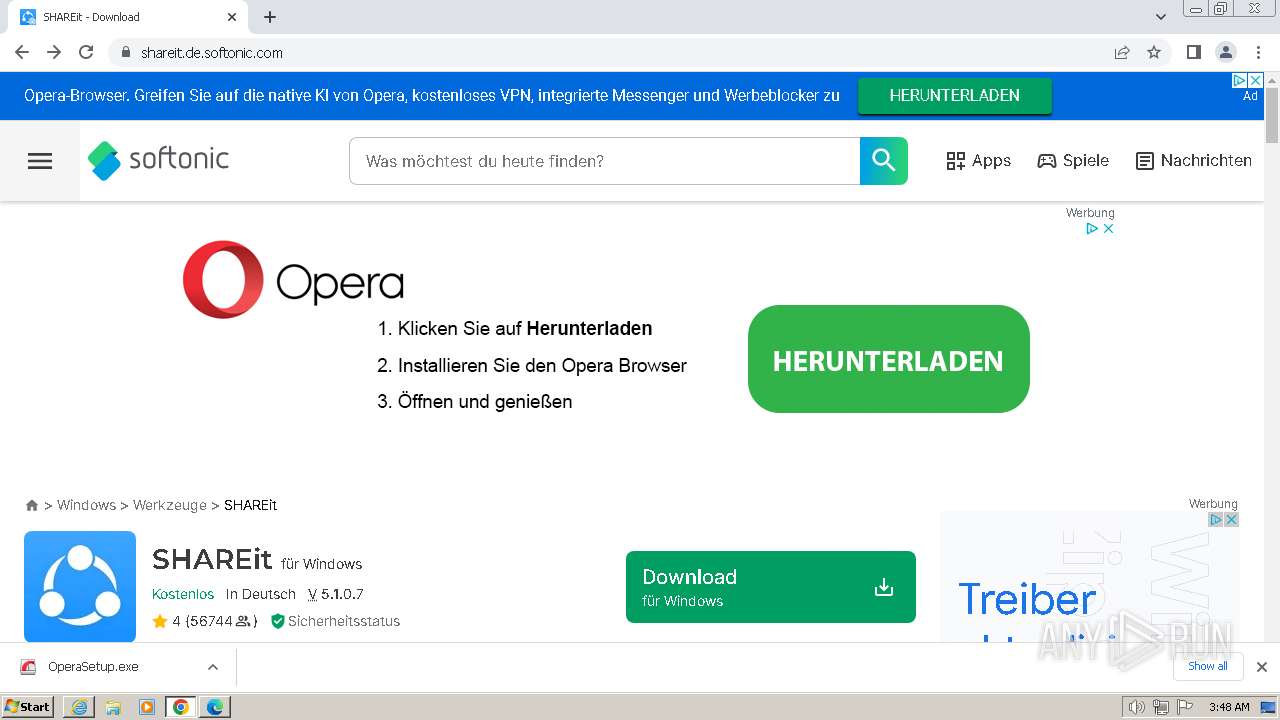Go to Windows in the breadcrumb

(x=86, y=505)
